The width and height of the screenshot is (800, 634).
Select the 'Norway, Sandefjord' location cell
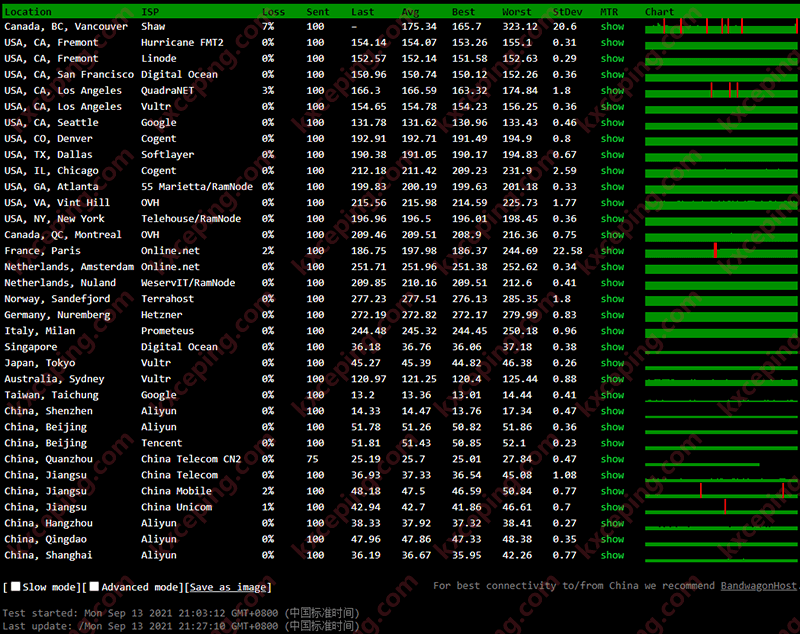click(x=57, y=299)
